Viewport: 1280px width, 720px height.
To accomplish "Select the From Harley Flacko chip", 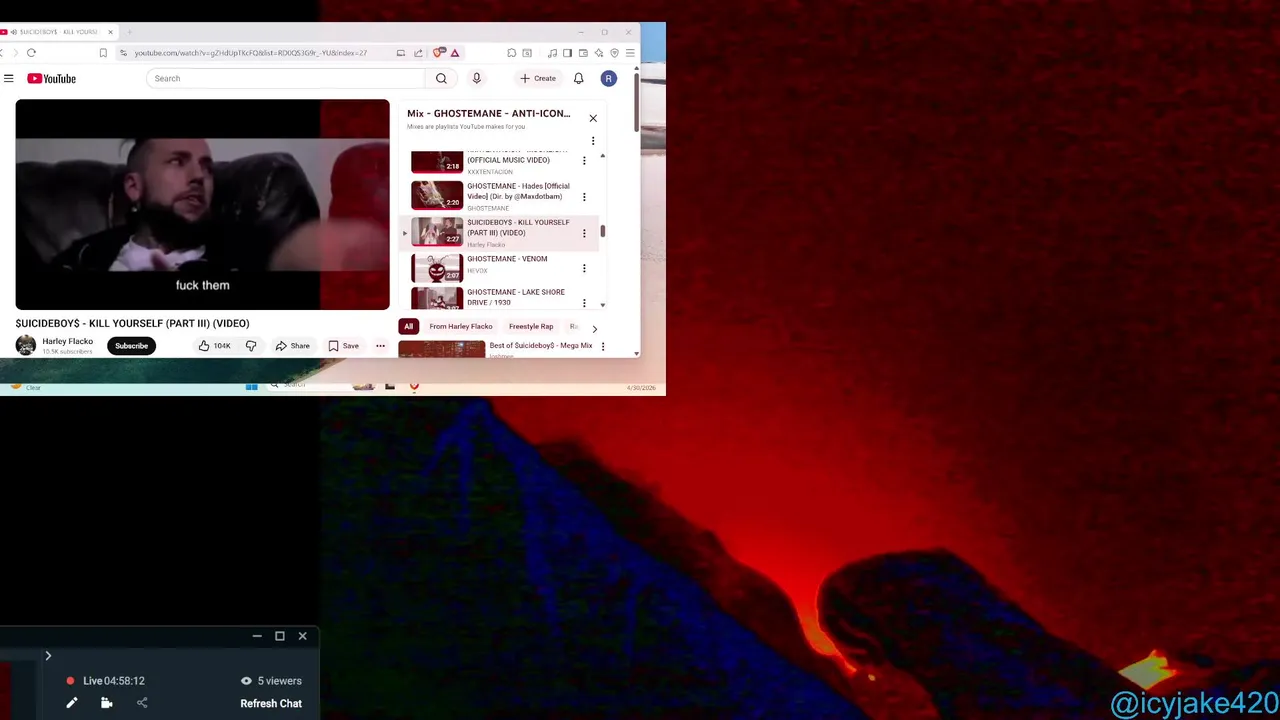I will pyautogui.click(x=461, y=326).
